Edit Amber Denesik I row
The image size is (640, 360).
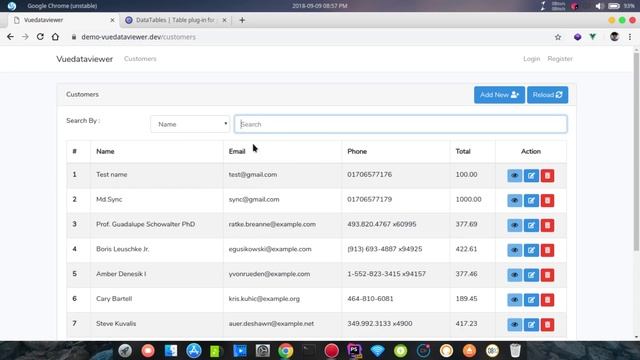531,275
